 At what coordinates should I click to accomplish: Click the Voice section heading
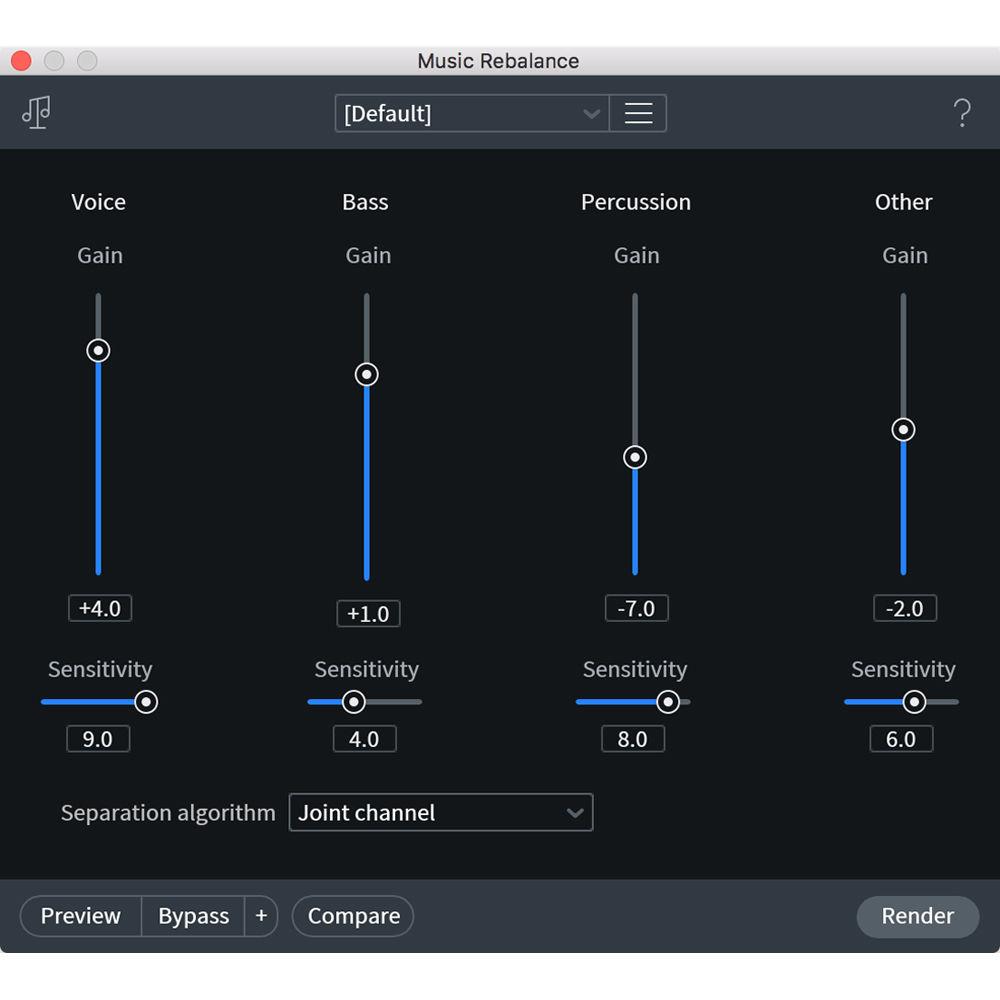(97, 202)
